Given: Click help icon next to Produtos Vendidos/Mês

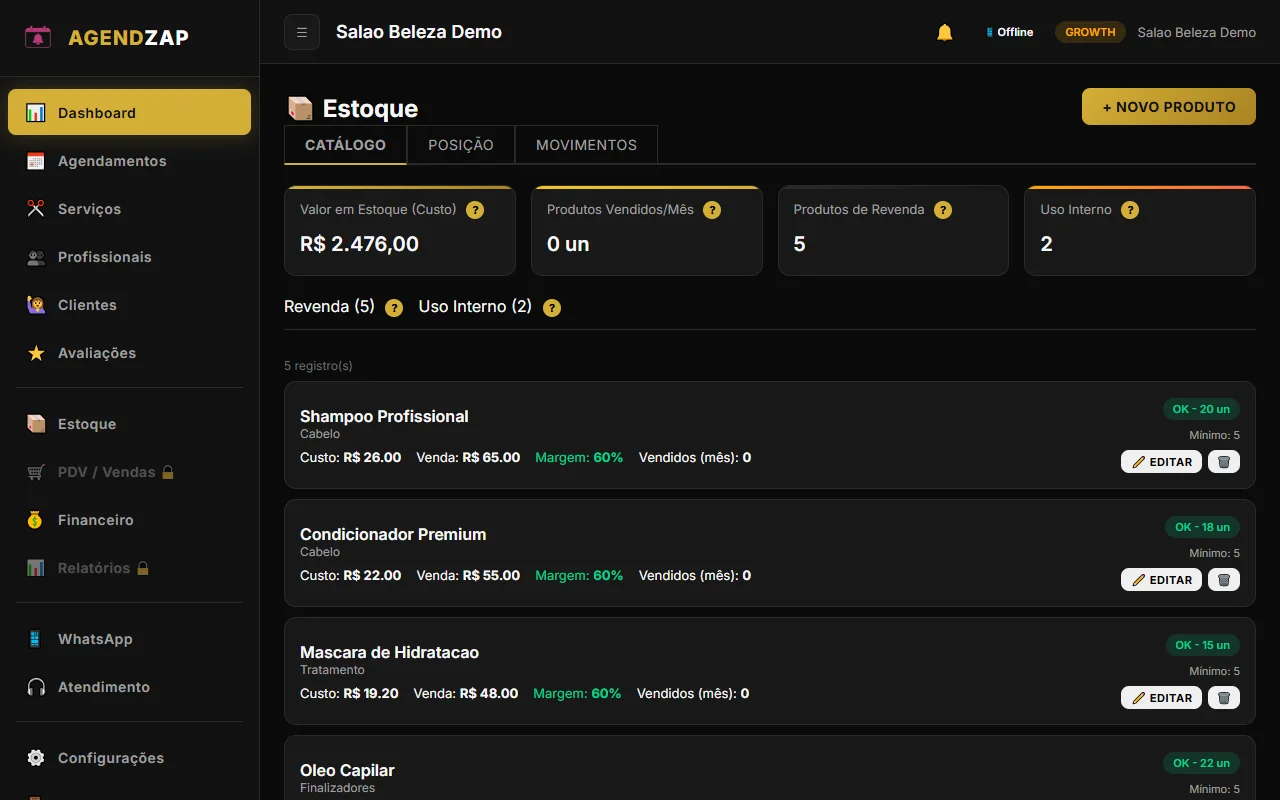Looking at the screenshot, I should click(712, 210).
